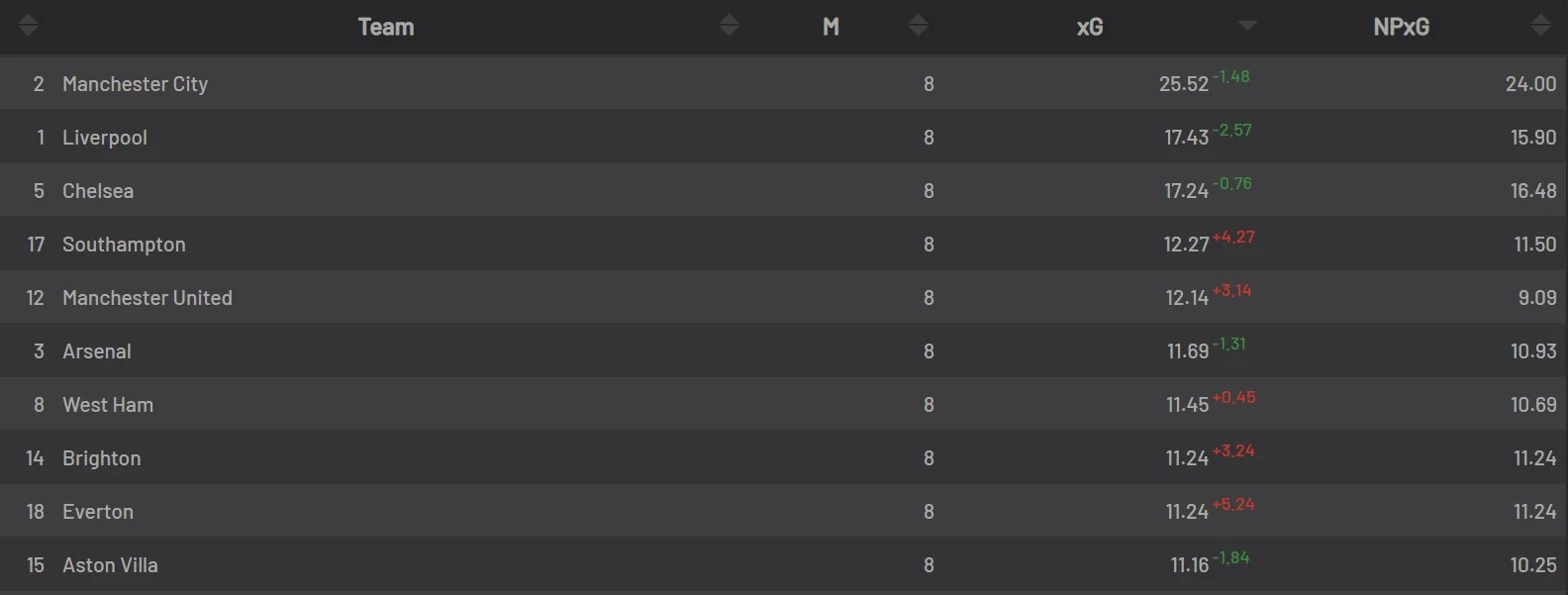The width and height of the screenshot is (1568, 595).
Task: Click Southampton's +4.27 xG difference value
Action: tap(1233, 238)
